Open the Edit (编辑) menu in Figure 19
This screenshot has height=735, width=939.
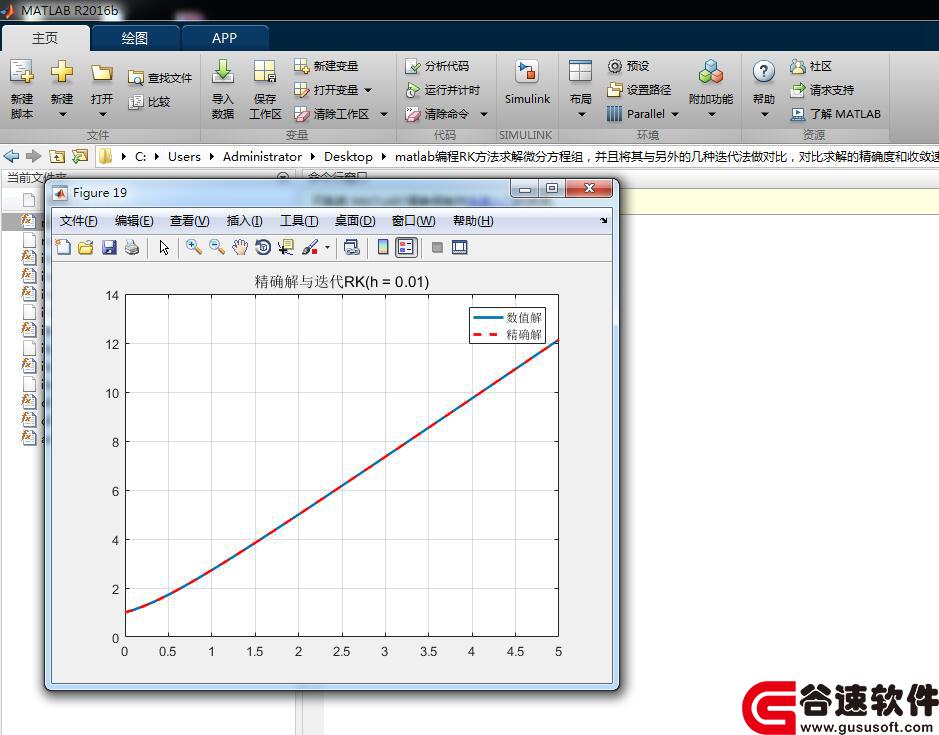134,221
